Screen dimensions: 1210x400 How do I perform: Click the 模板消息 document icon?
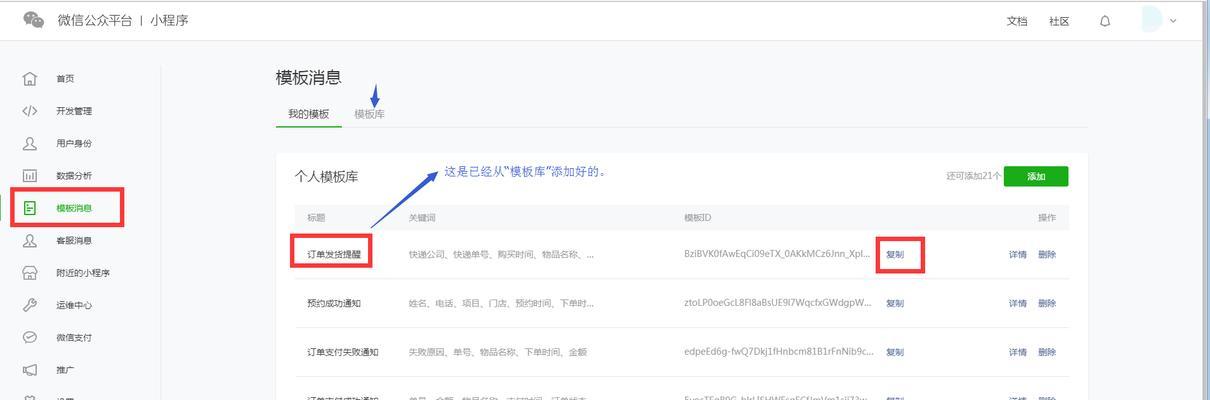30,208
